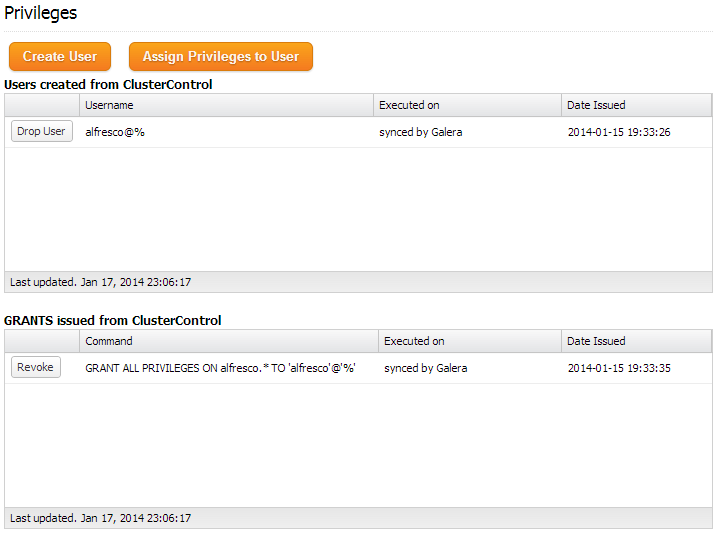Click the GRANTS issued from ClusterControl title
Viewport: 719px width, 534px height.
point(113,321)
